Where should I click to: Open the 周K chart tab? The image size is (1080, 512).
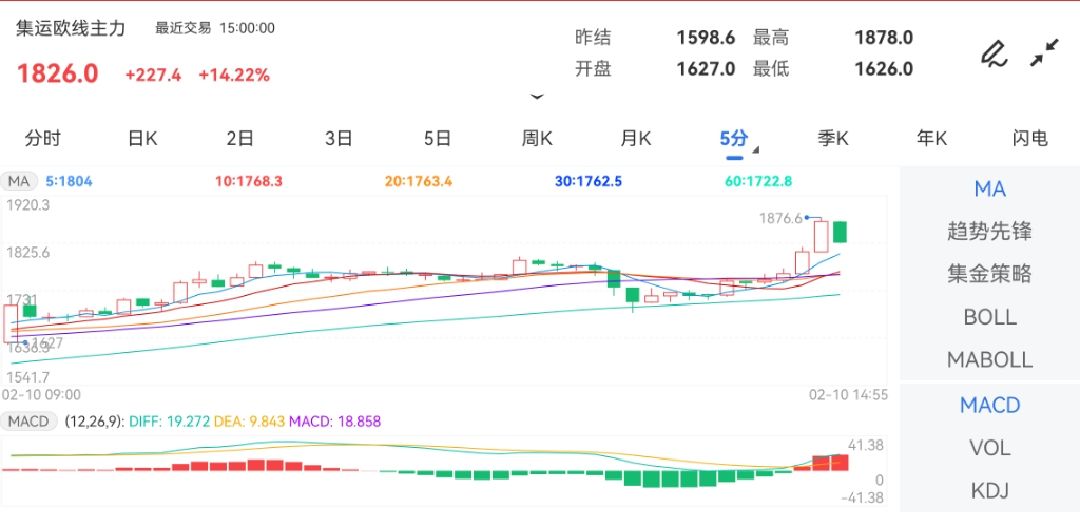coord(537,139)
